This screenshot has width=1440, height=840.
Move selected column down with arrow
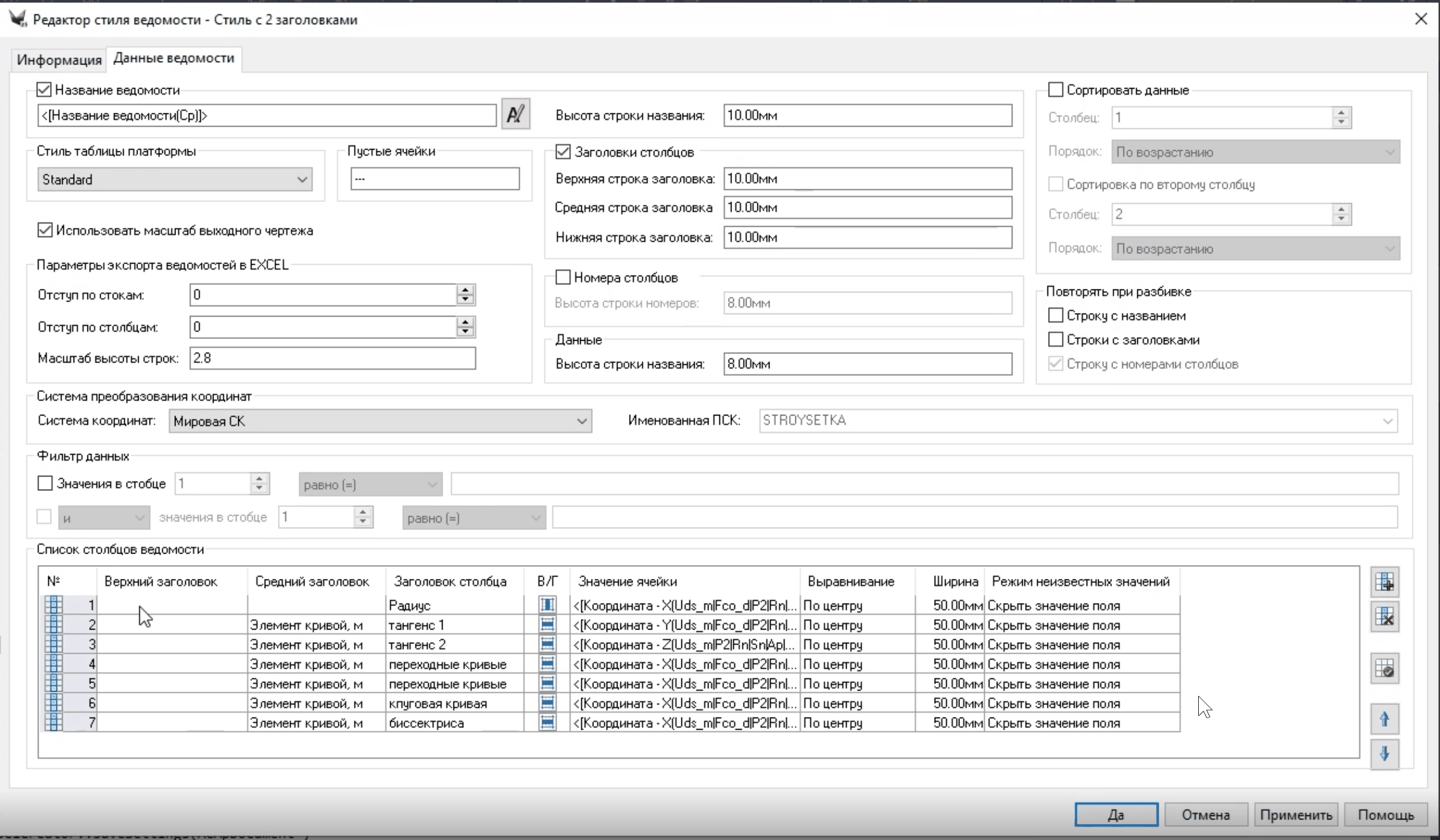coord(1385,753)
